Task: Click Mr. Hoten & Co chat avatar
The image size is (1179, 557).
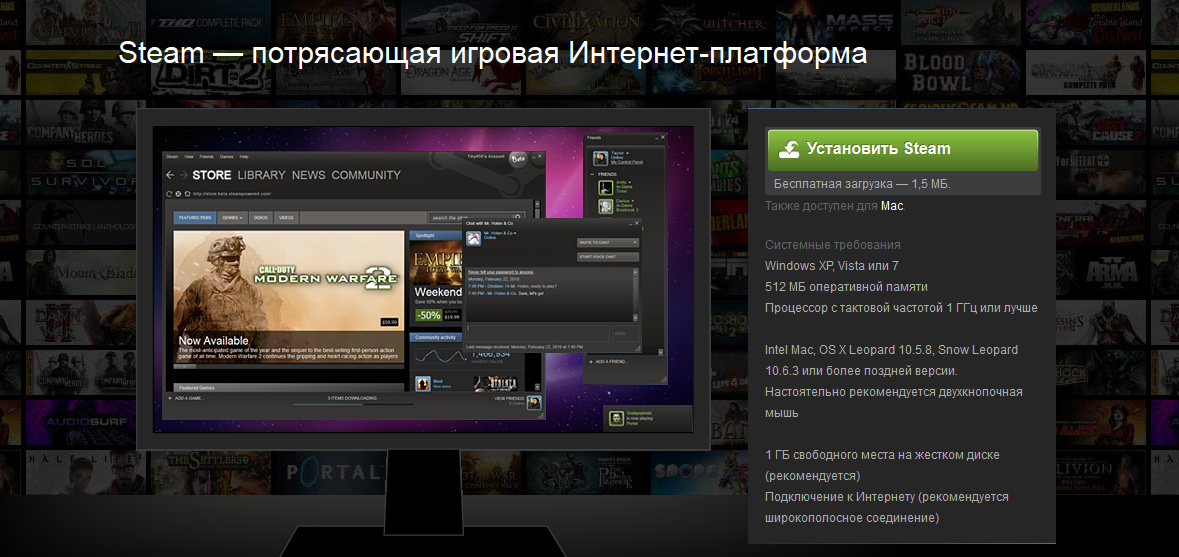Action: pyautogui.click(x=474, y=238)
